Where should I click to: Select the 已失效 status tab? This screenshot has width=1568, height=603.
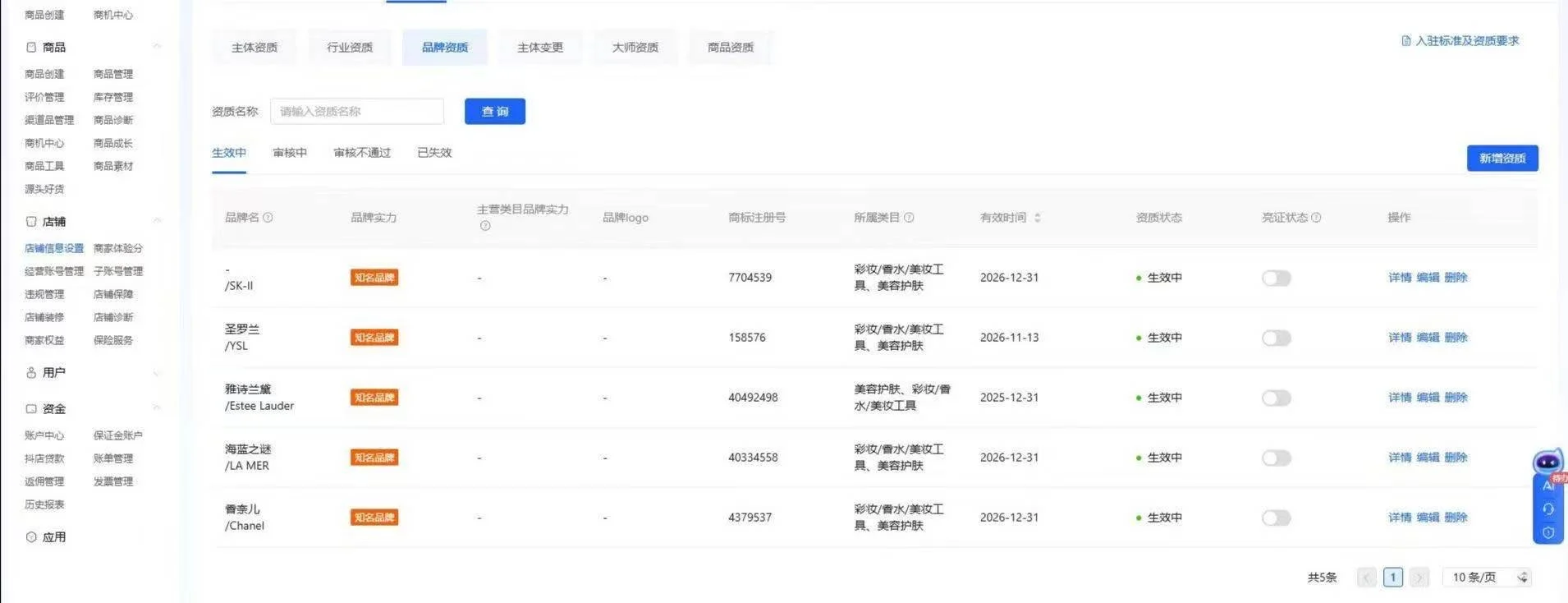pyautogui.click(x=434, y=153)
